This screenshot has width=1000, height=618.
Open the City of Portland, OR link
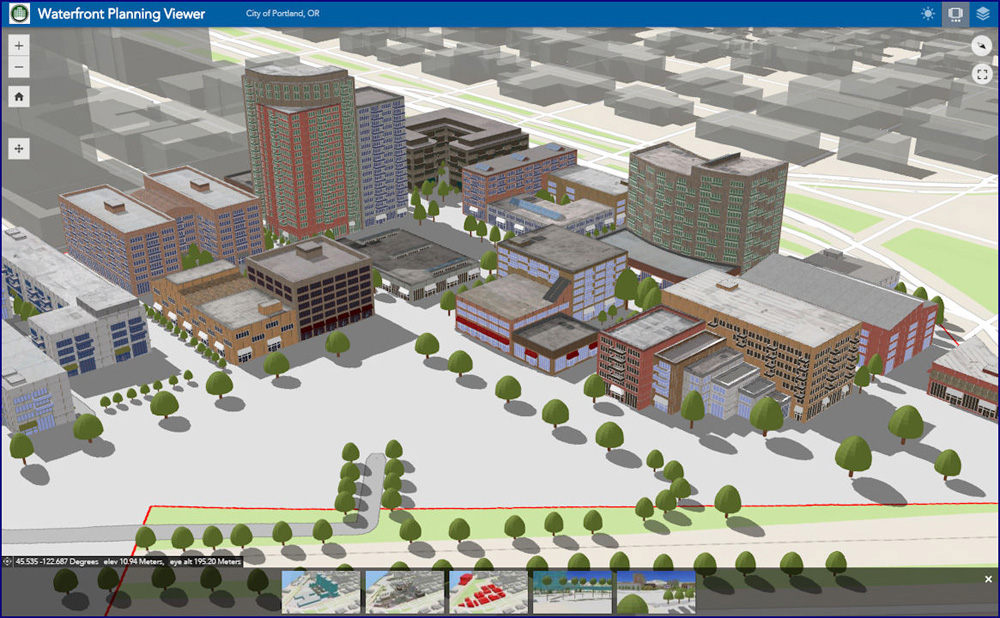[x=283, y=13]
